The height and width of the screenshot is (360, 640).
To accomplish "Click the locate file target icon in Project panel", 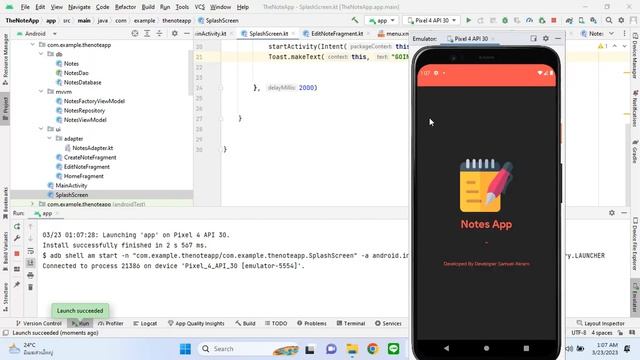I will [x=135, y=33].
